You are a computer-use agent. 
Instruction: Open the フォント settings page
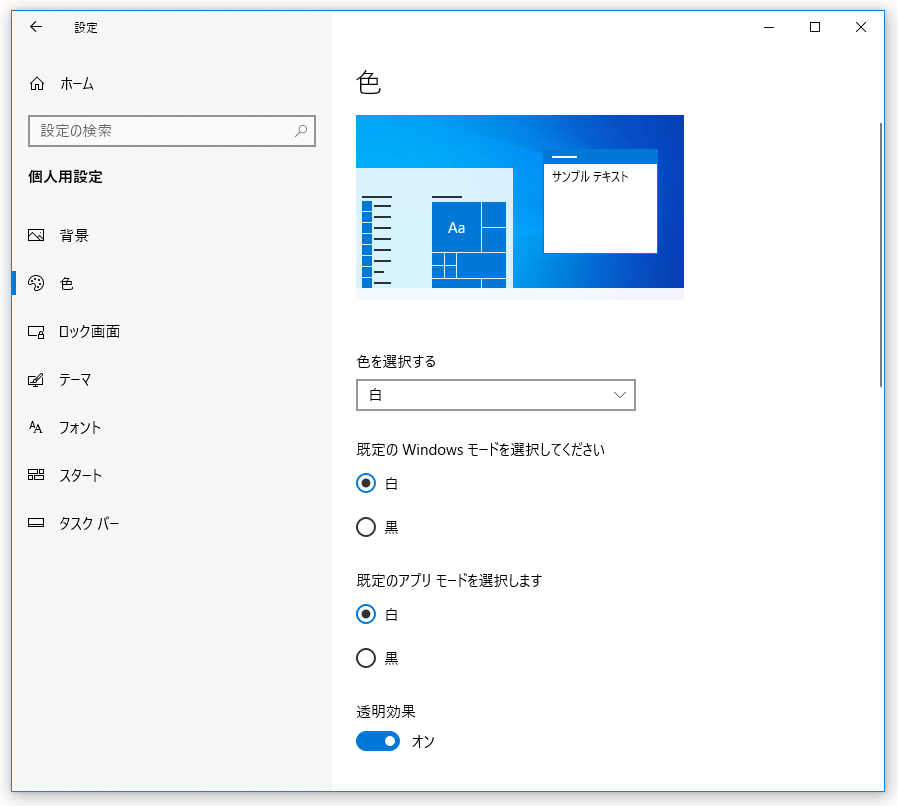tap(172, 427)
